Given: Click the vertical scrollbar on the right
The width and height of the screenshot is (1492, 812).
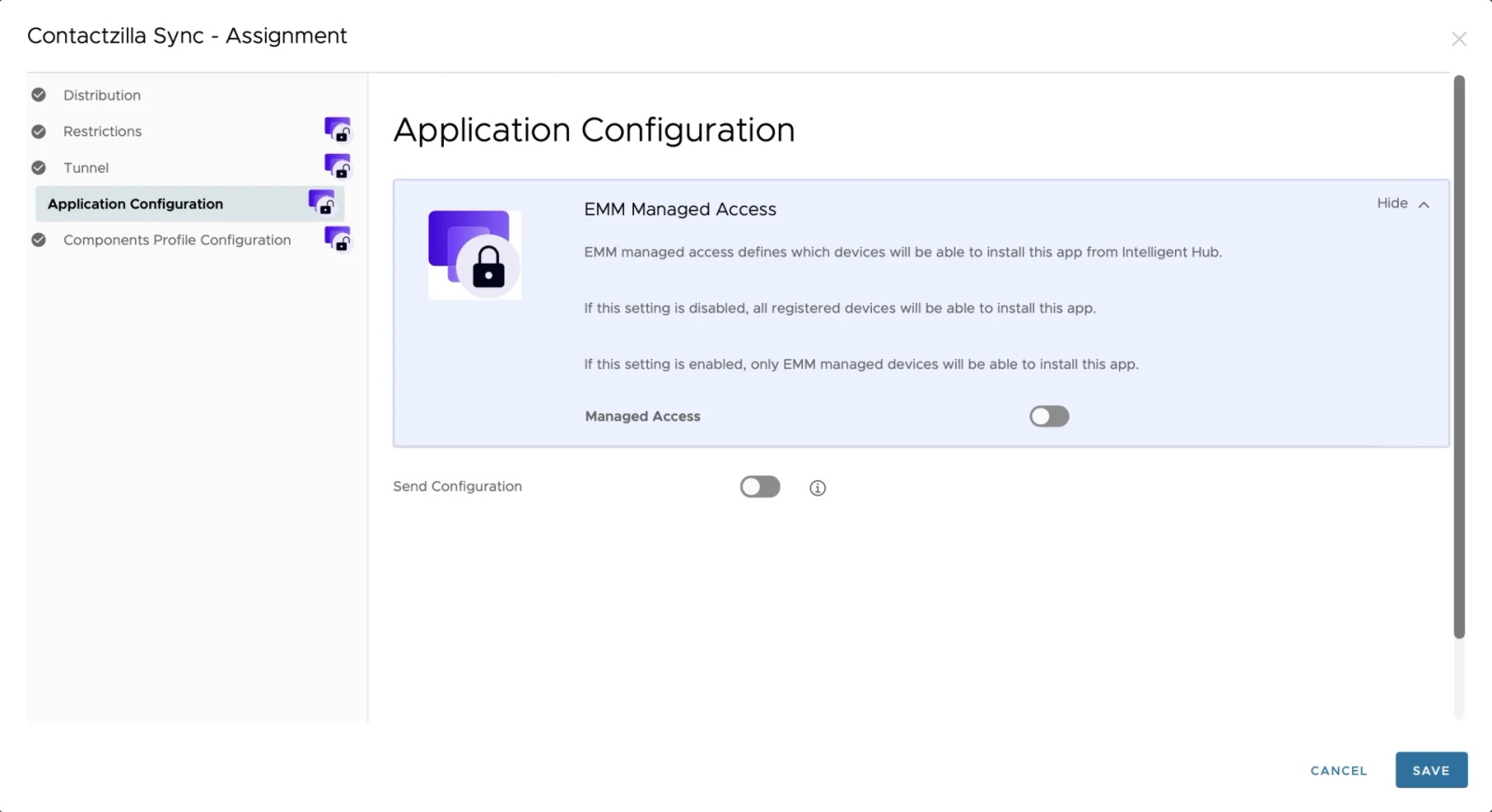Looking at the screenshot, I should (x=1459, y=357).
